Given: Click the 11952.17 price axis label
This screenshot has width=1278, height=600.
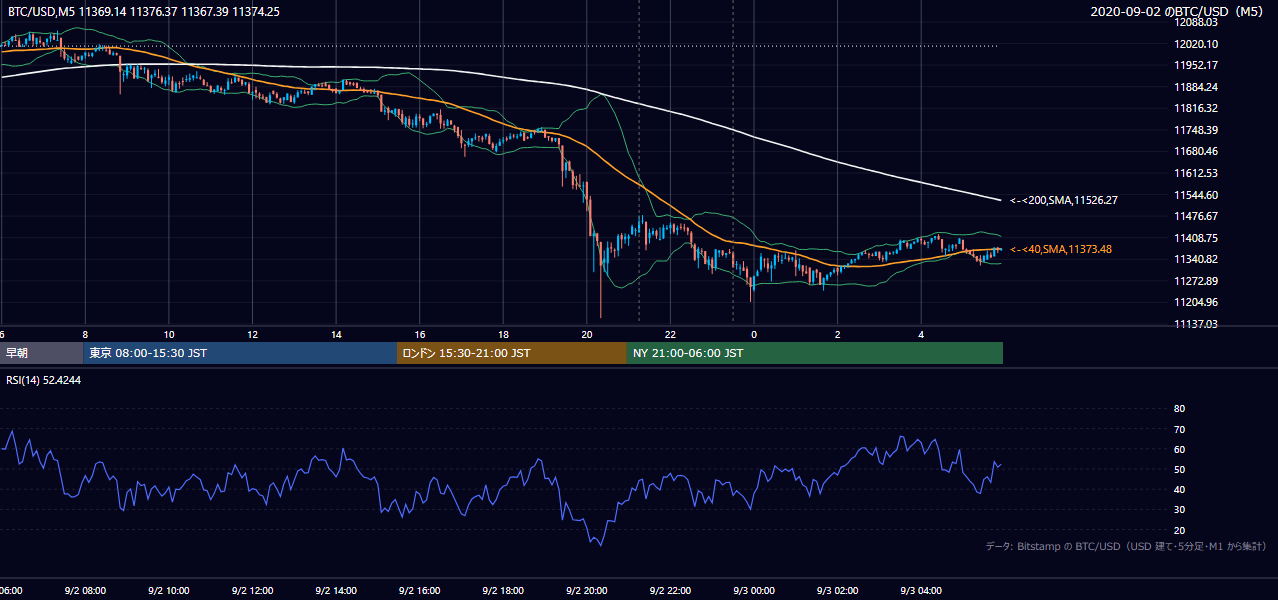Looking at the screenshot, I should click(x=1196, y=65).
